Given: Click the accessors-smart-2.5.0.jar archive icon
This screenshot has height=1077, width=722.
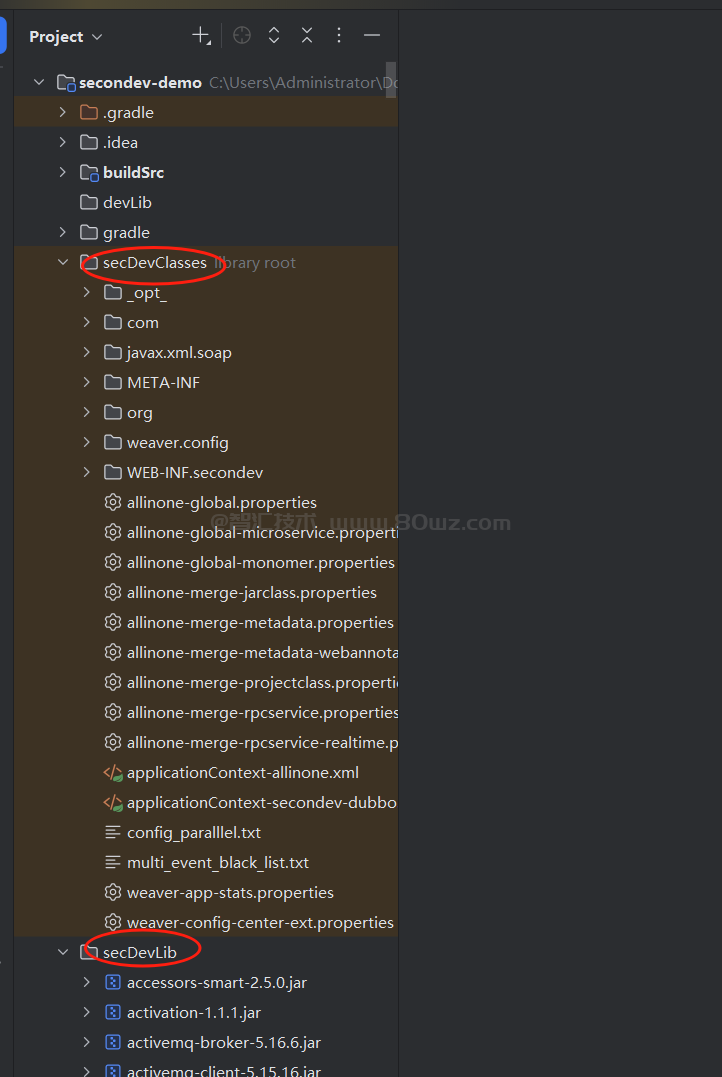Looking at the screenshot, I should pos(113,983).
